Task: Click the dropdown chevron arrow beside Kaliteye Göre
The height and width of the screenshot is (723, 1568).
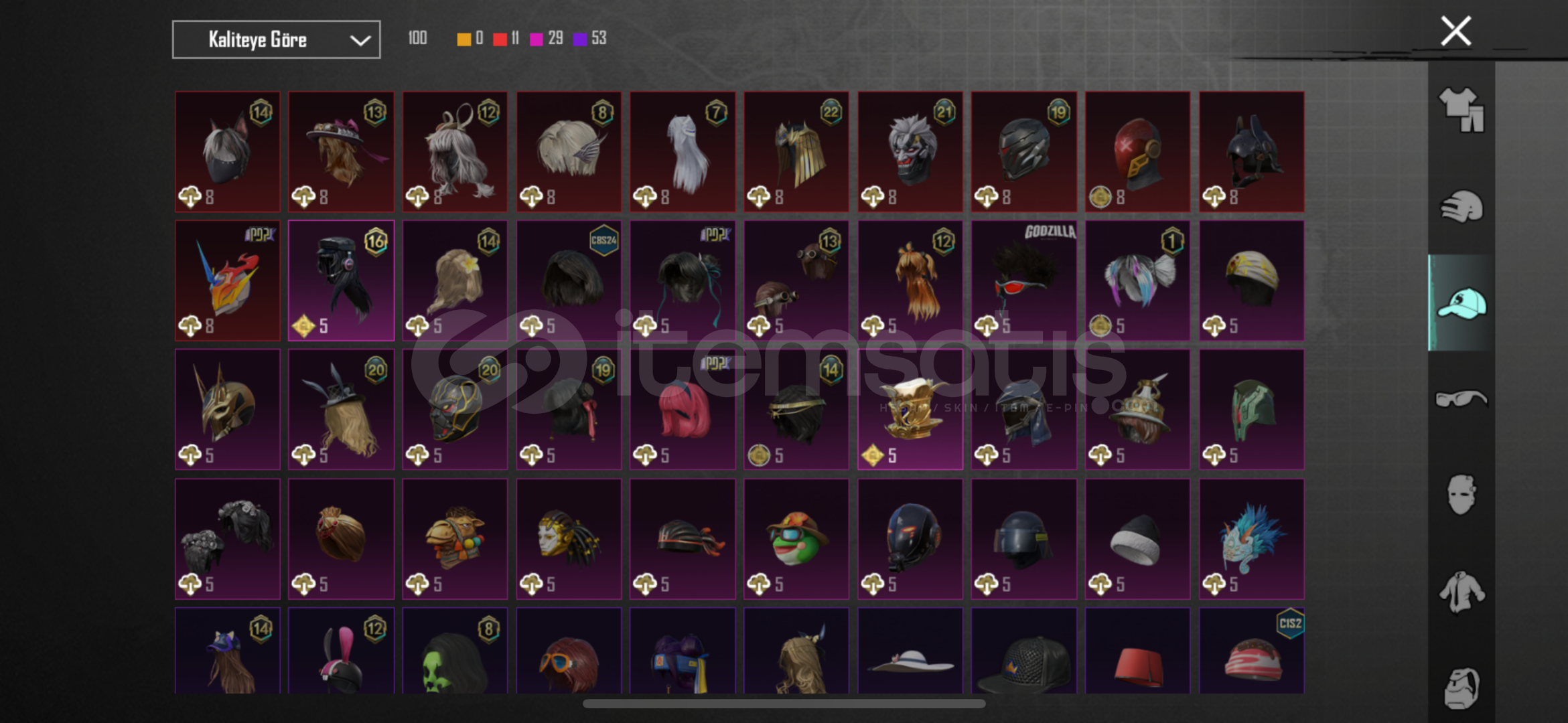Action: (360, 41)
